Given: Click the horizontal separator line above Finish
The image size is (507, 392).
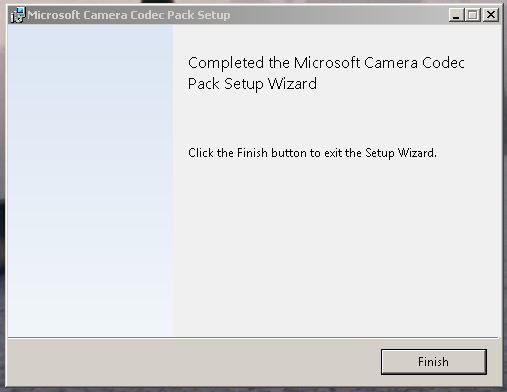Looking at the screenshot, I should [x=253, y=338].
